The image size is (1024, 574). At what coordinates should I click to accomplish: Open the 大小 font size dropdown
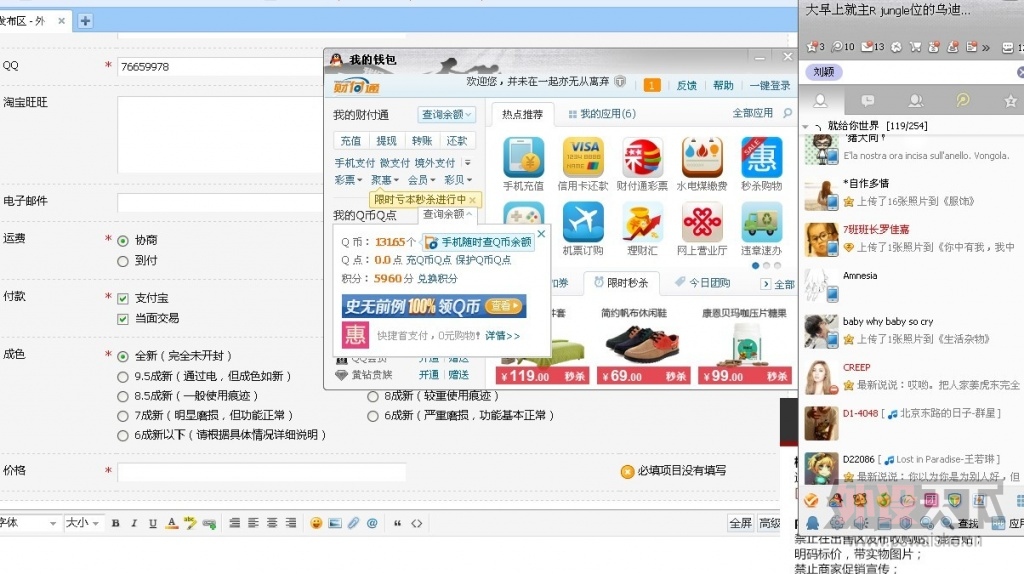click(x=82, y=523)
